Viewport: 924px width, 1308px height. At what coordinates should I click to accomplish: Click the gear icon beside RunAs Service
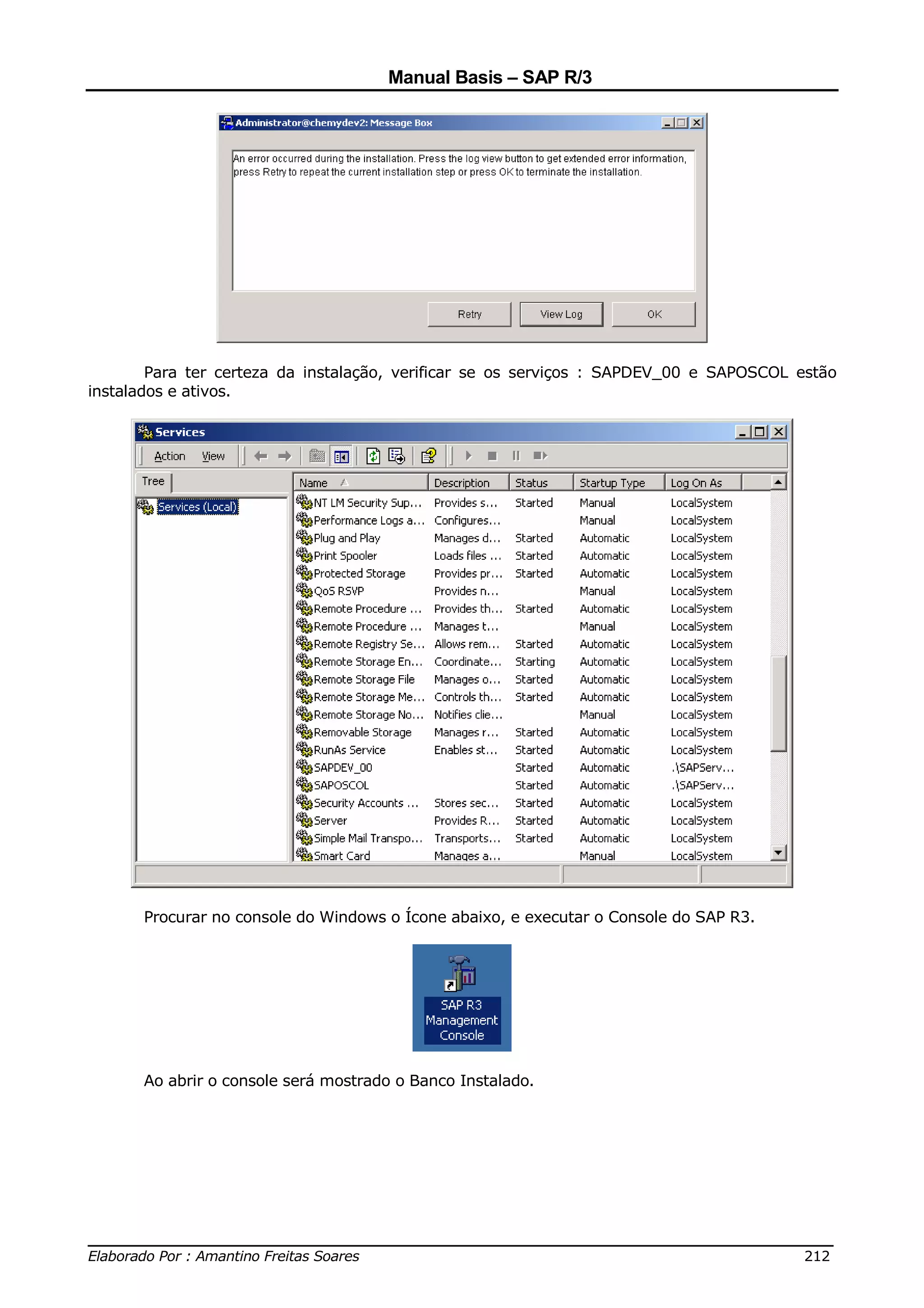305,749
